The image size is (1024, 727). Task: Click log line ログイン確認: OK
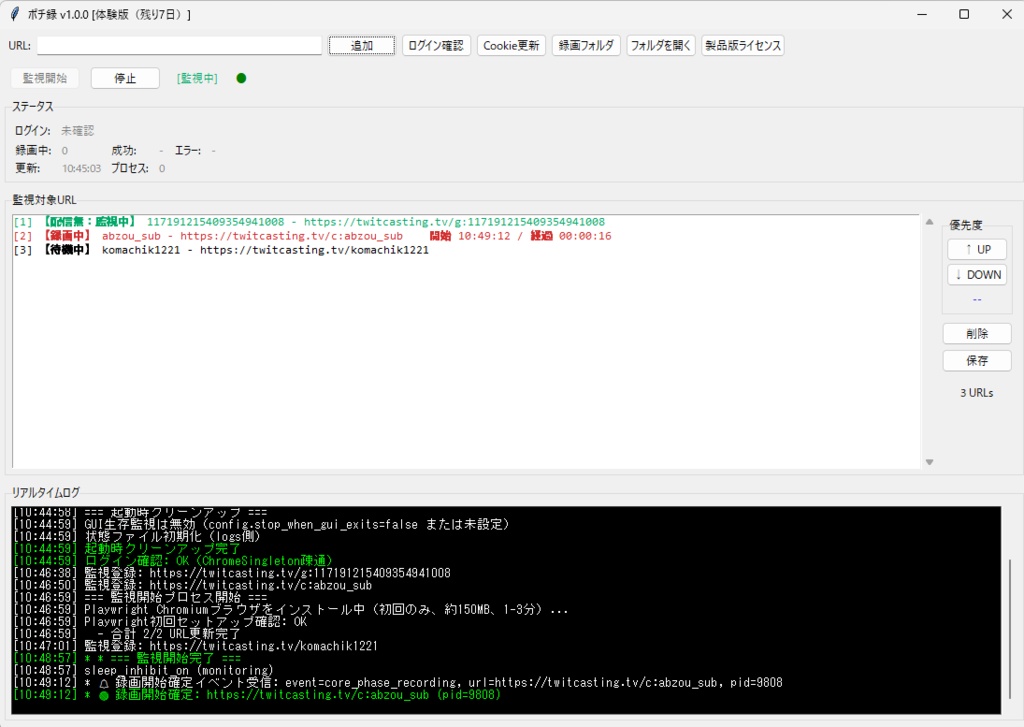point(173,560)
